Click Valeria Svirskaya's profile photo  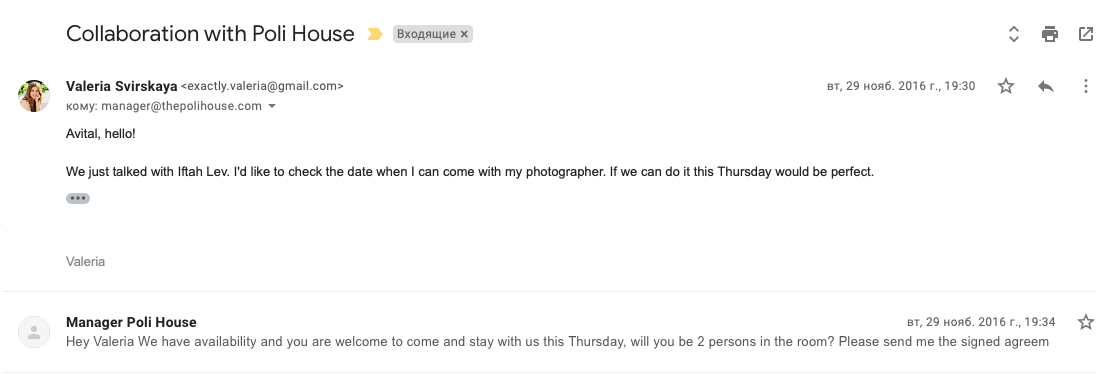(34, 96)
